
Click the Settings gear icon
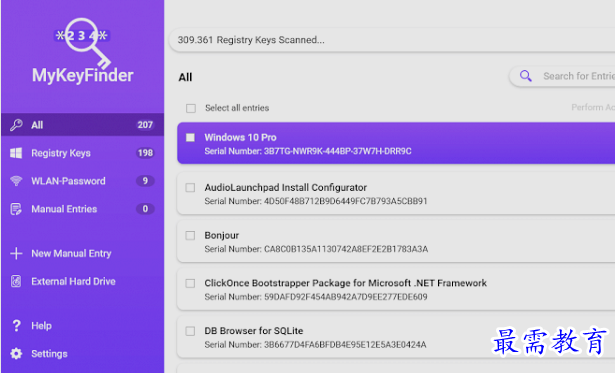(x=16, y=354)
